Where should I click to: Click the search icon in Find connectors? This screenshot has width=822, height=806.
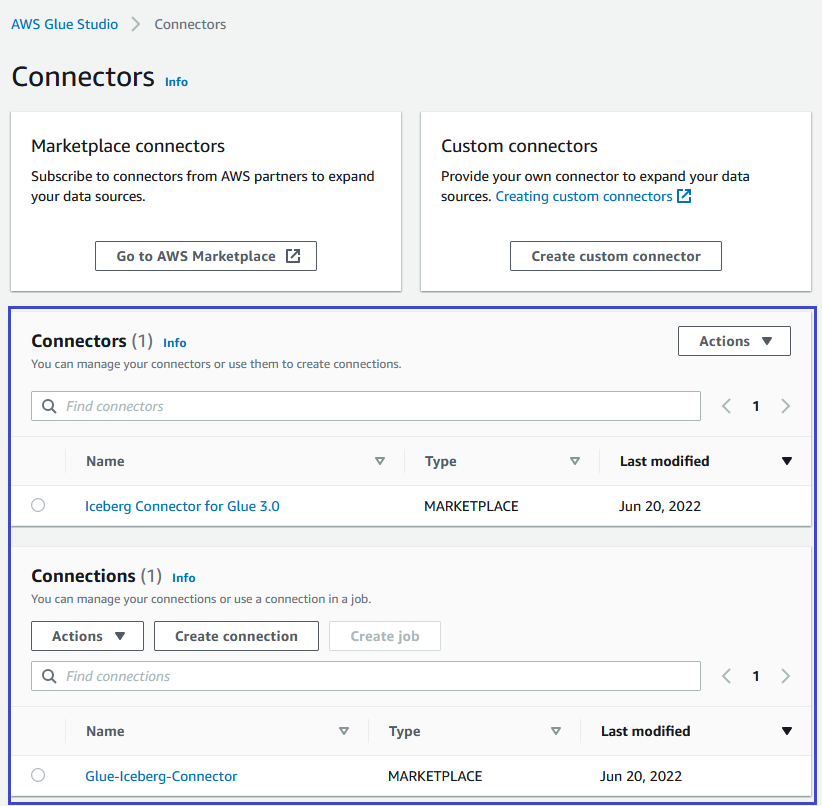tap(49, 406)
